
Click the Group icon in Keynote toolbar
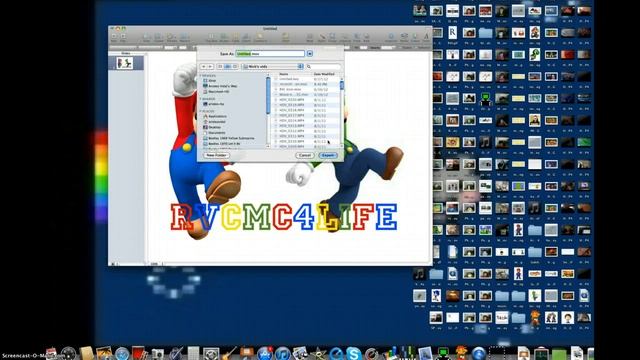pos(333,38)
